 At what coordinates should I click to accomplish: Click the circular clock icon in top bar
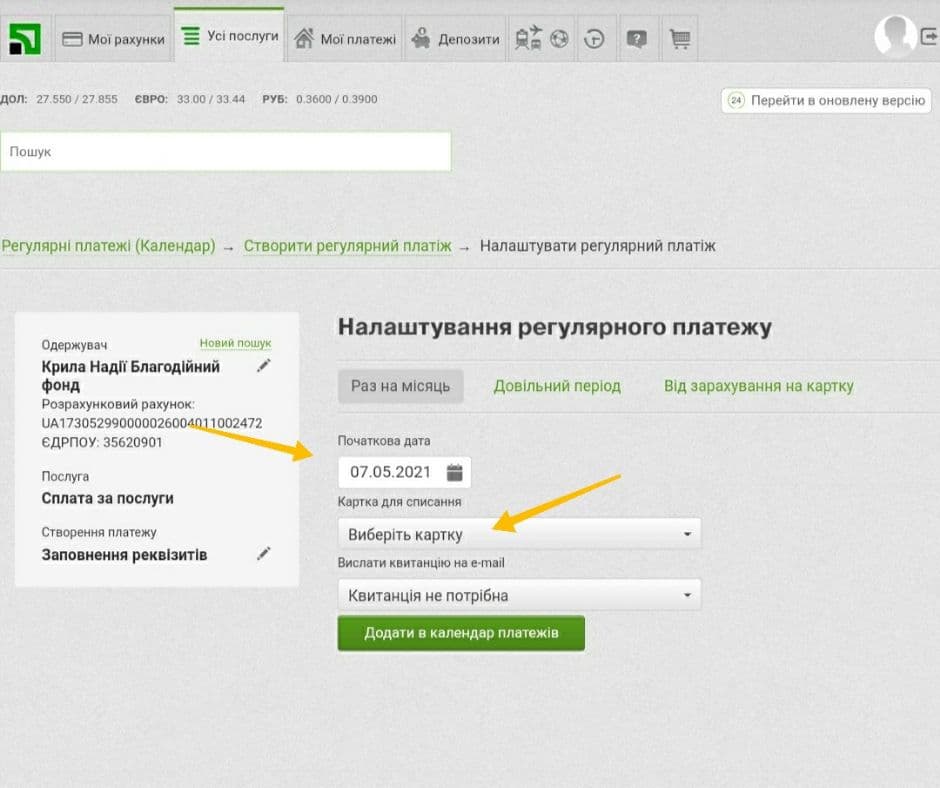[594, 39]
